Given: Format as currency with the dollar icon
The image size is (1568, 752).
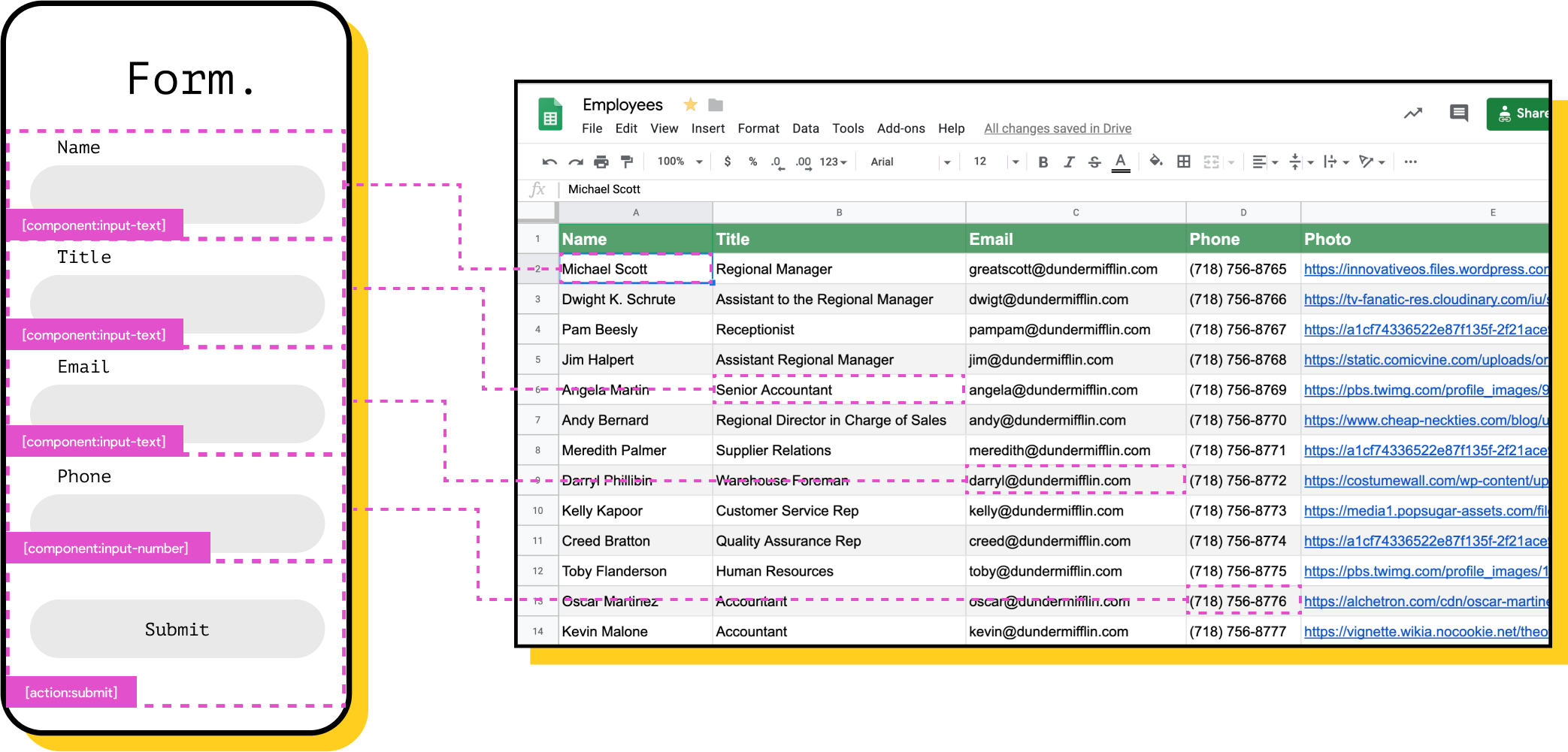Looking at the screenshot, I should 728,162.
